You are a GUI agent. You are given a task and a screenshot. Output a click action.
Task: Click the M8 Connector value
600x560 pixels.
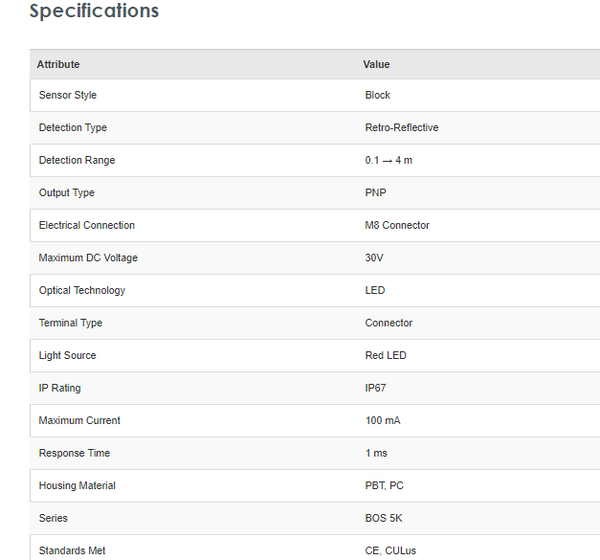coord(397,225)
